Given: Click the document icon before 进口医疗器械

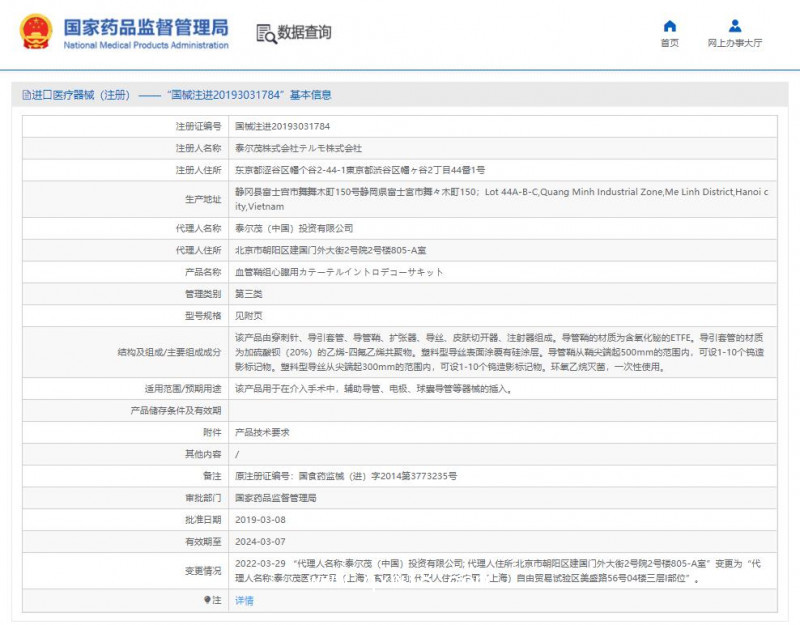Looking at the screenshot, I should 25,95.
